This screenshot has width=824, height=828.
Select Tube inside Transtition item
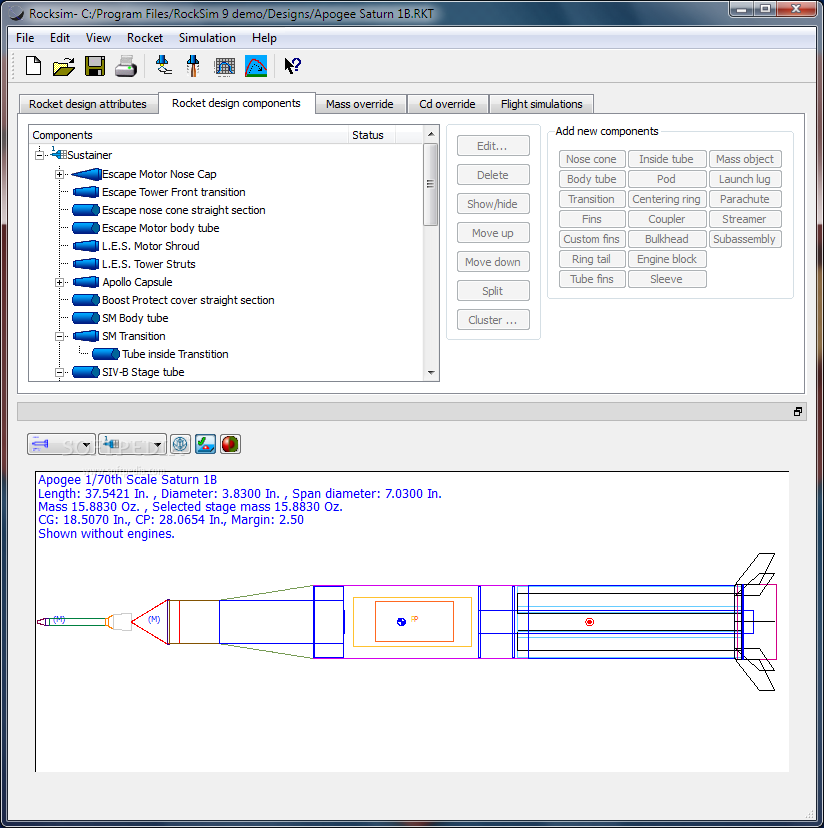pyautogui.click(x=175, y=354)
